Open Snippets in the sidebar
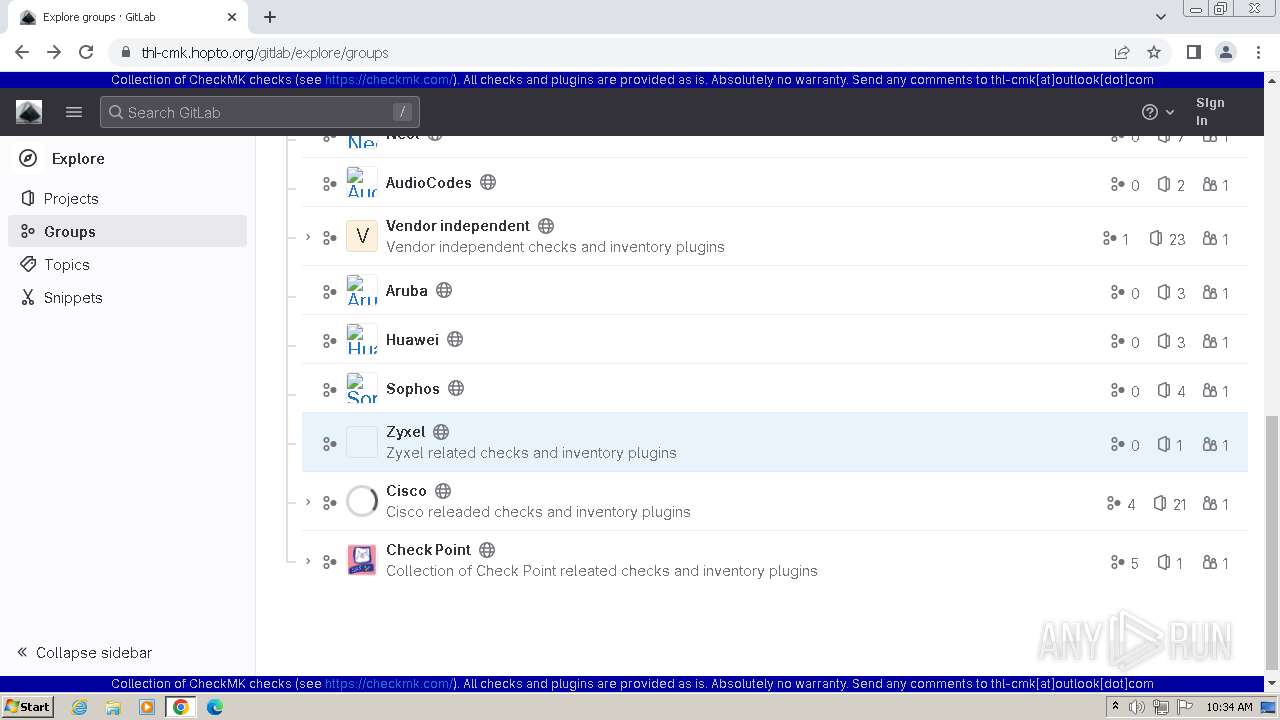The image size is (1280, 720). coord(128,297)
